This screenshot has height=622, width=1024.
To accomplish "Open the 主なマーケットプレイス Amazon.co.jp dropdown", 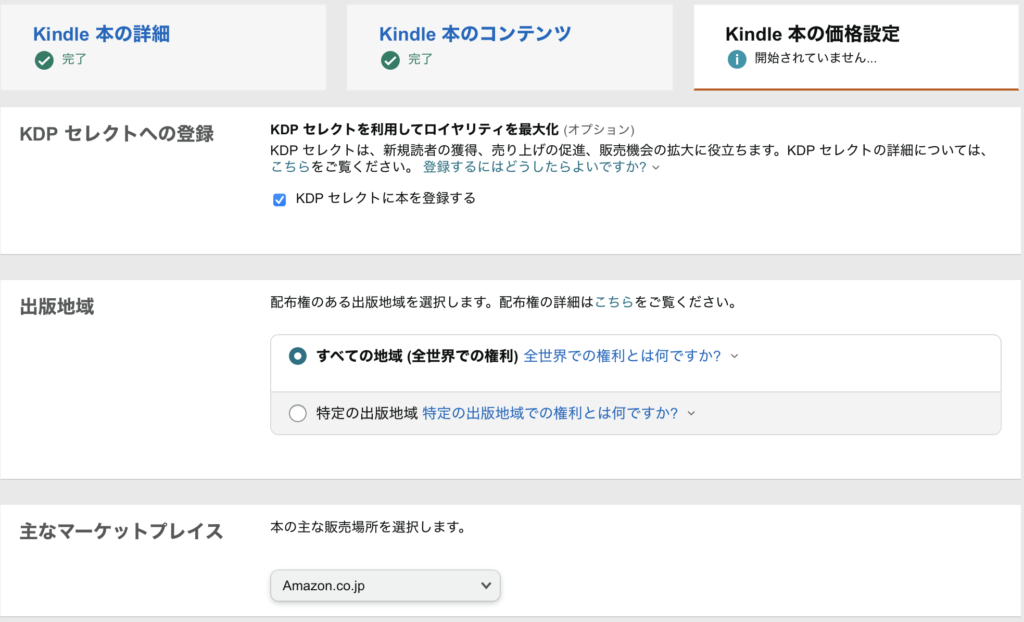I will click(x=385, y=585).
